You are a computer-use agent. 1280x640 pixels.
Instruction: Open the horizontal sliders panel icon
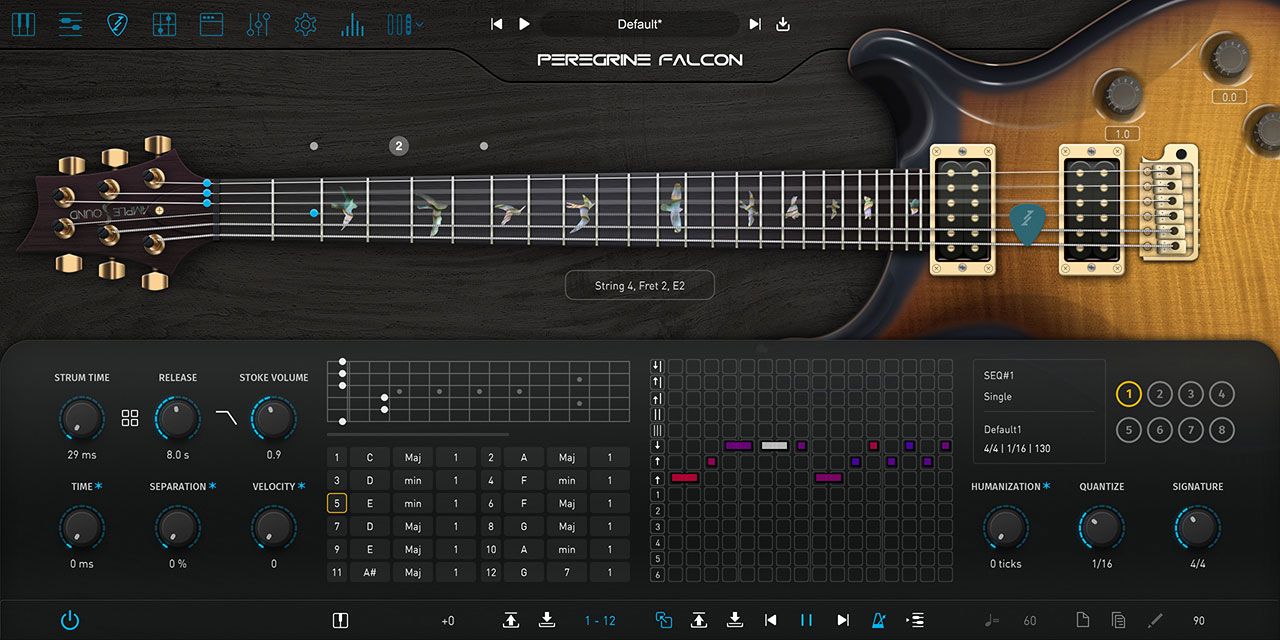click(71, 24)
